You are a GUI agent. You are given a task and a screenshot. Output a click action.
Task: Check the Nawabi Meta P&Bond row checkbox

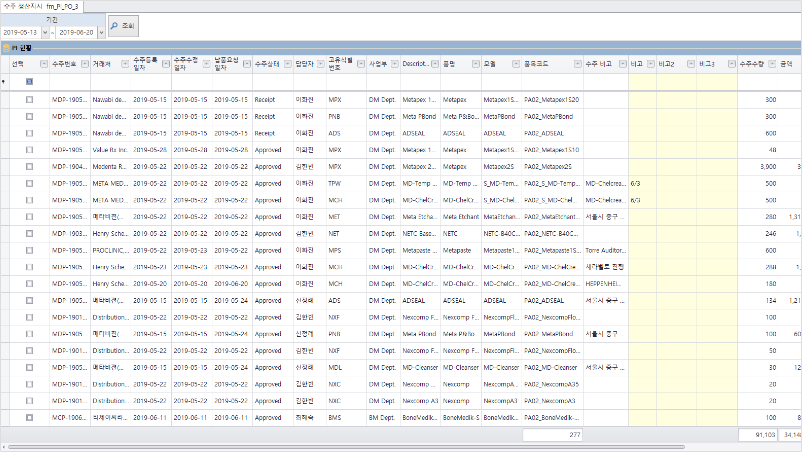[29, 117]
